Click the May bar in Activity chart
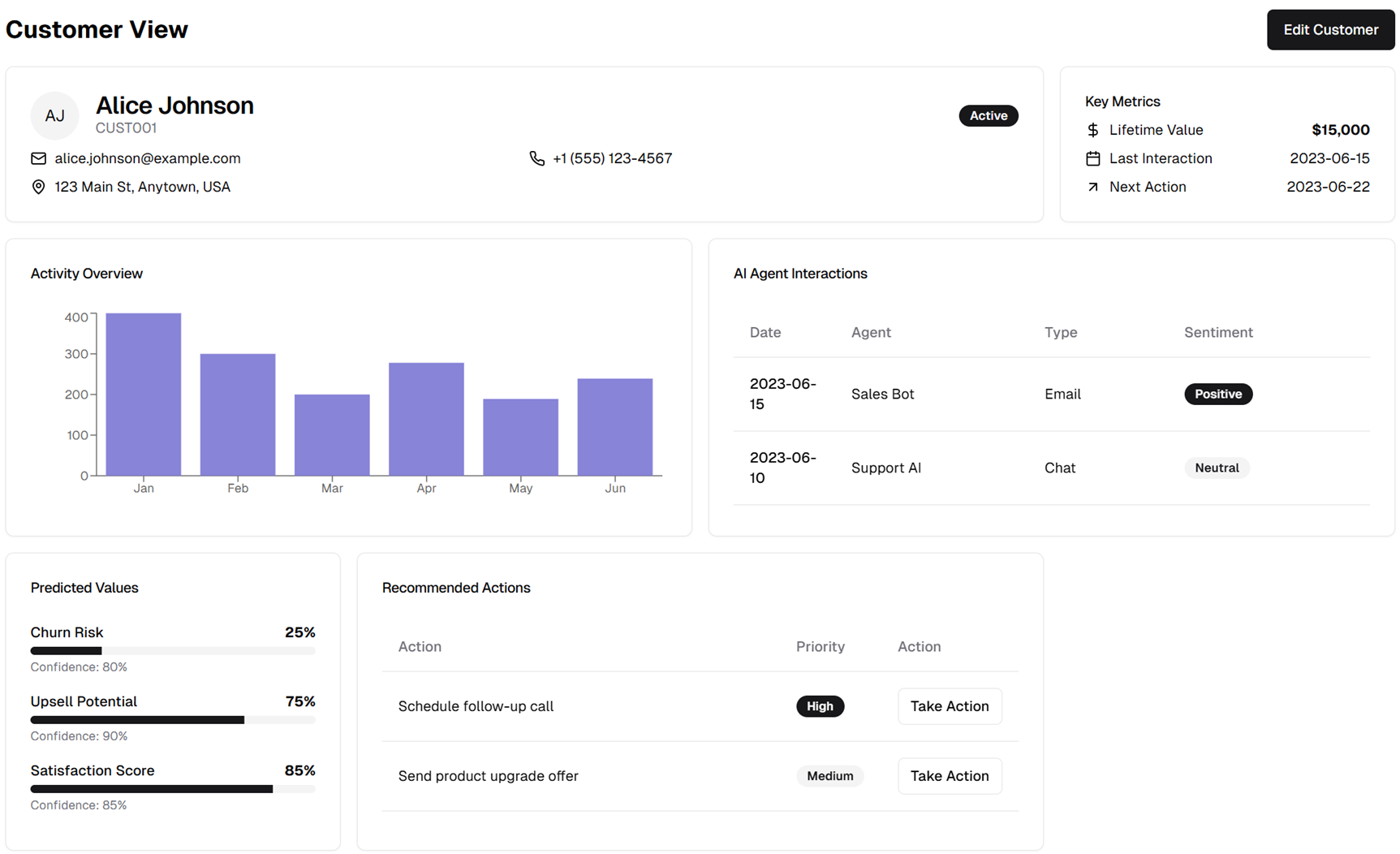Image resolution: width=1400 pixels, height=854 pixels. (x=520, y=438)
